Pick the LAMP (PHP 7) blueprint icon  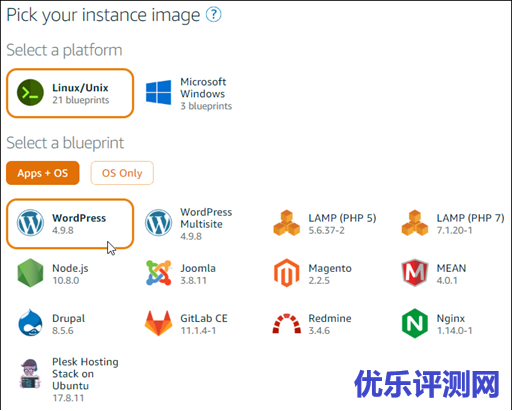pyautogui.click(x=415, y=223)
